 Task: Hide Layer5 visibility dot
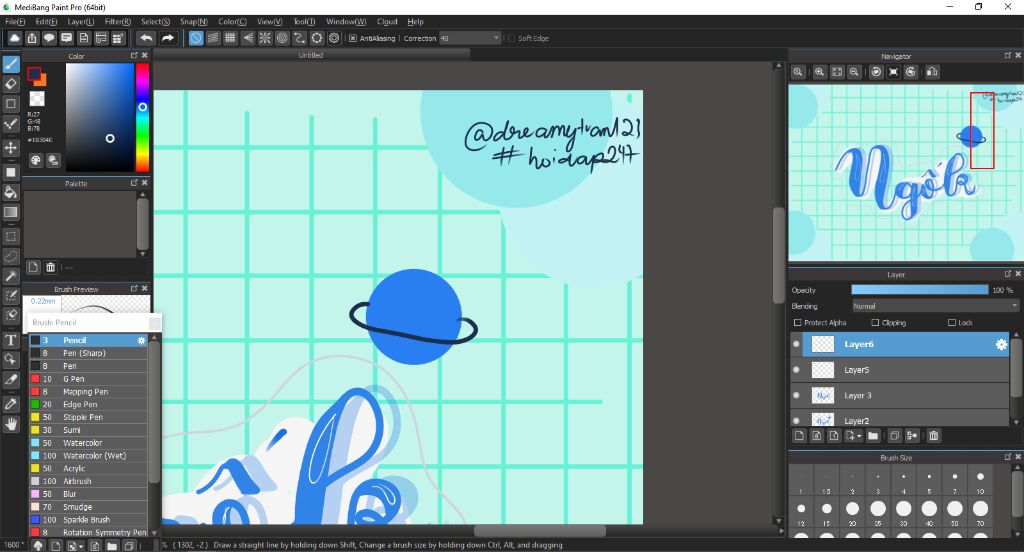pyautogui.click(x=796, y=370)
